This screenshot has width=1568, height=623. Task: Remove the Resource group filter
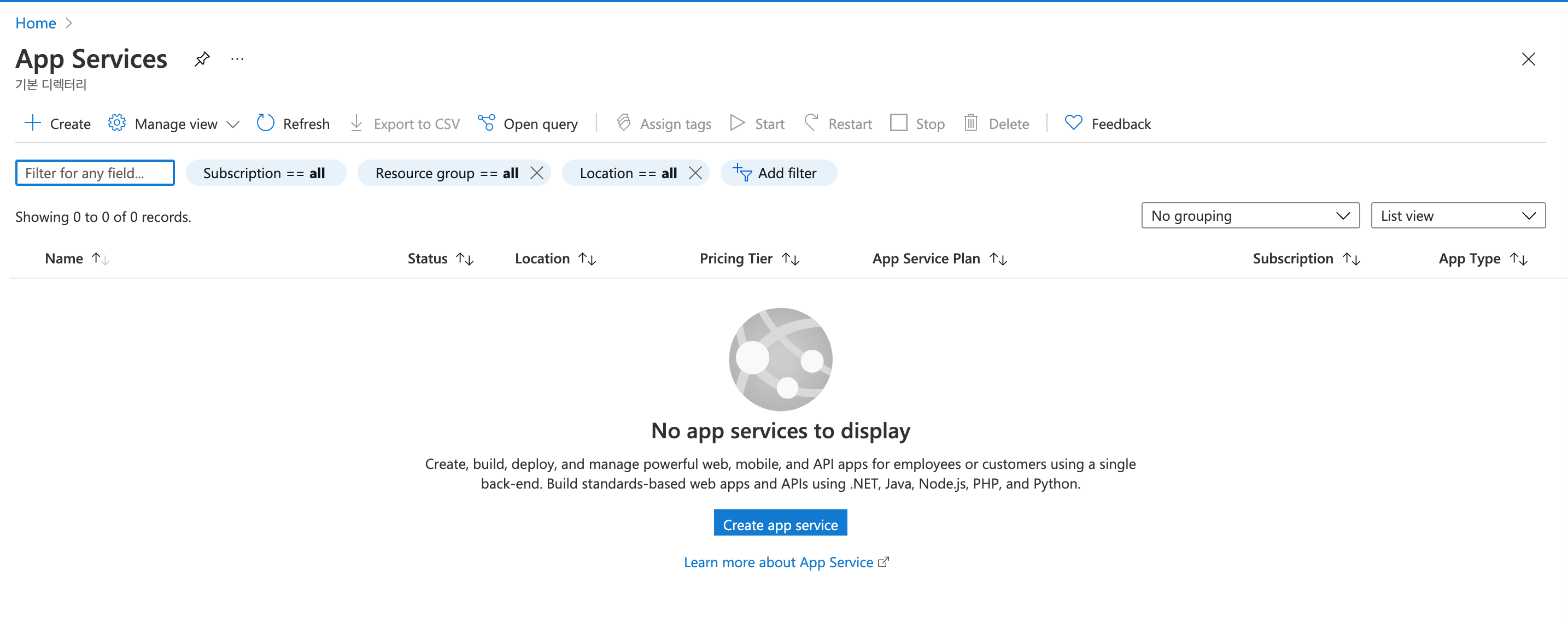[x=536, y=173]
